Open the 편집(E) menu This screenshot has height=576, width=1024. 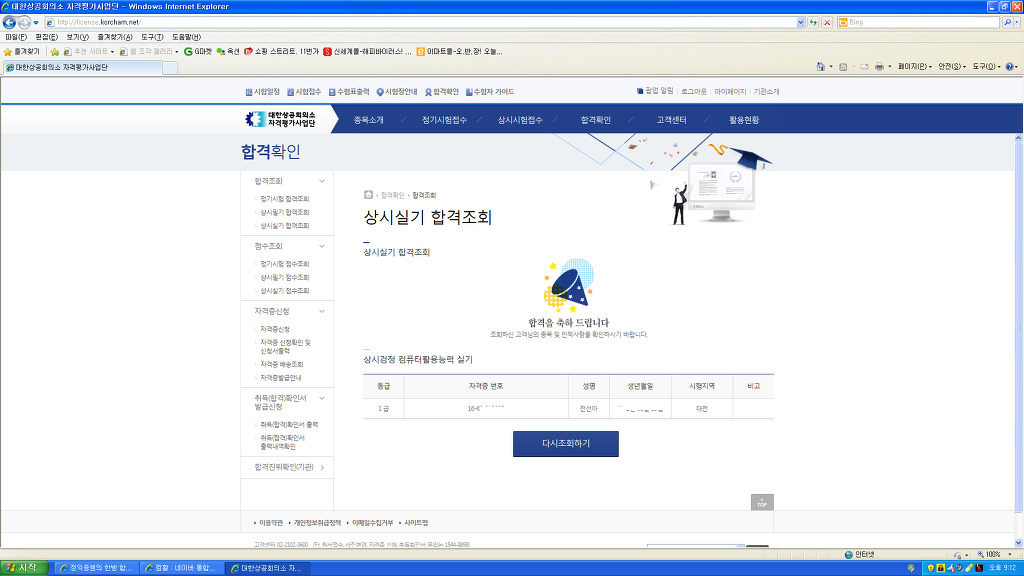click(x=46, y=37)
